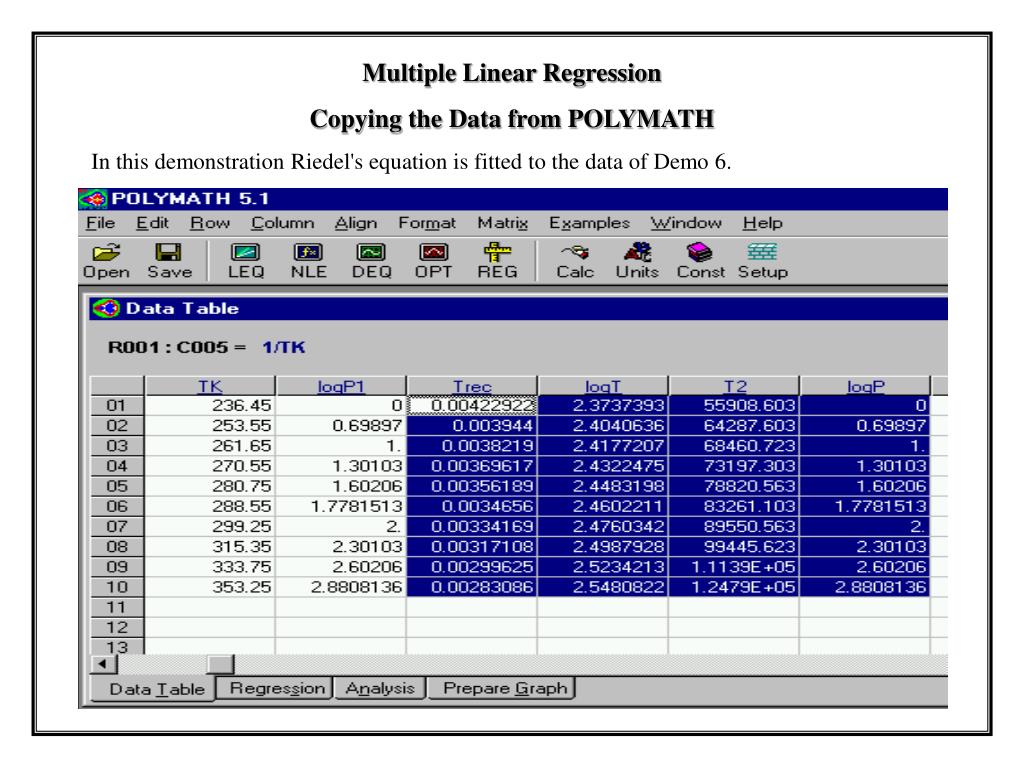Select the logT column header
1024x768 pixels.
click(602, 386)
